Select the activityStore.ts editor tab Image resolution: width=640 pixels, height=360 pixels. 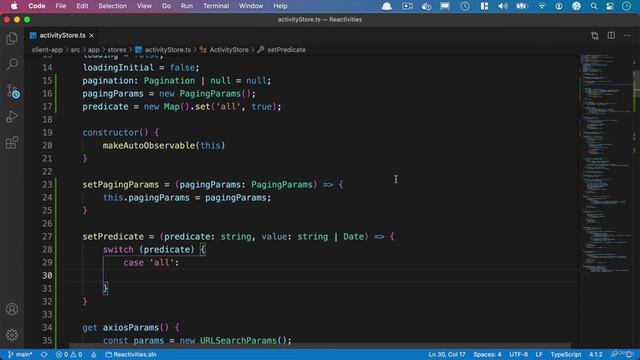(x=62, y=36)
